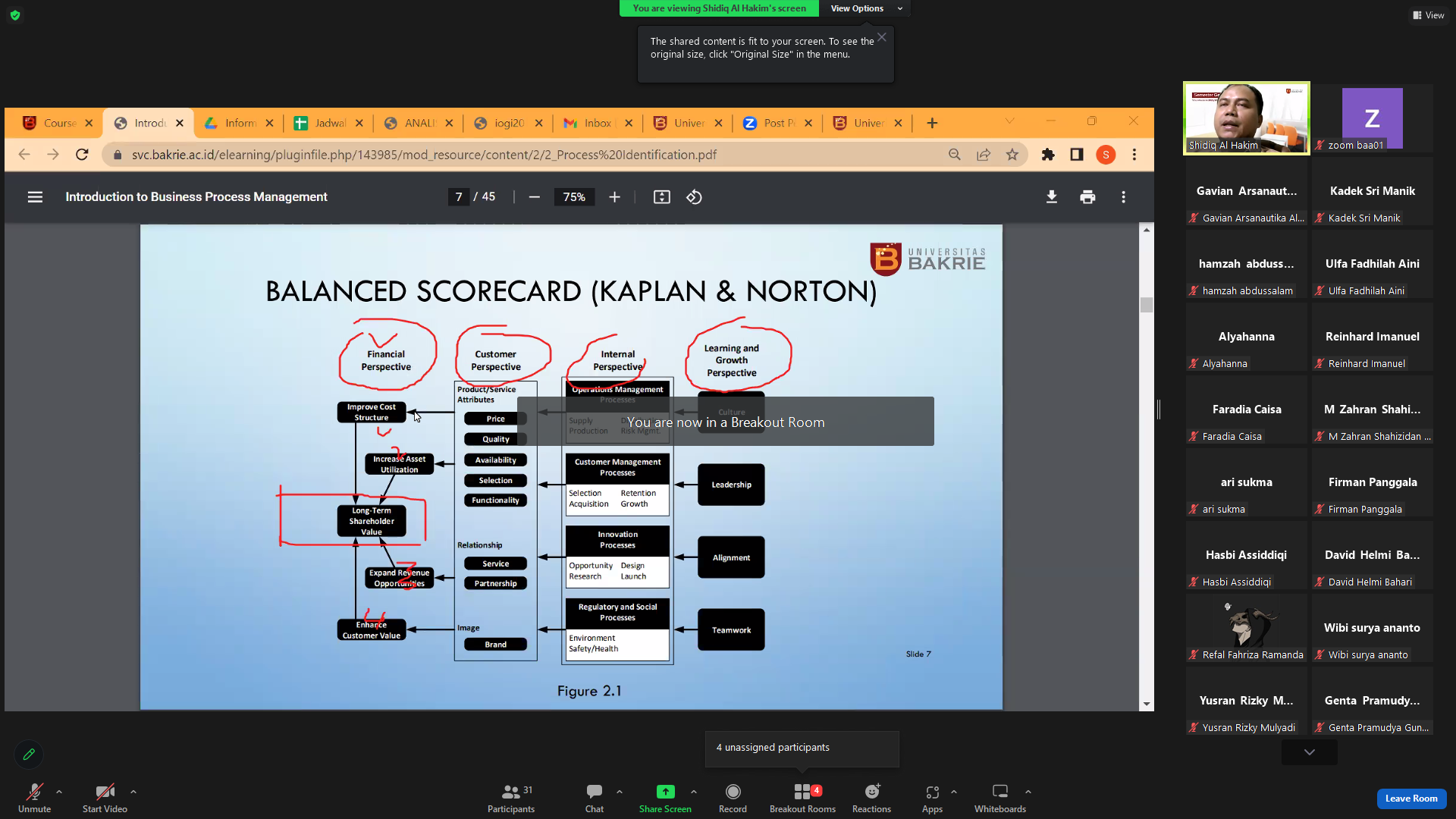Click PDF zoom percentage field
This screenshot has width=1456, height=819.
[574, 197]
